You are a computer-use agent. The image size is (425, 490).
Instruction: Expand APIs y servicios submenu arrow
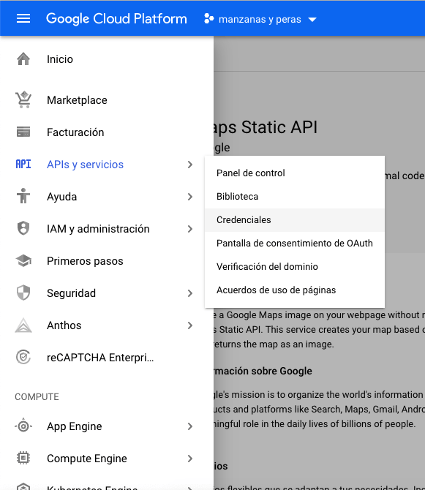tap(190, 164)
